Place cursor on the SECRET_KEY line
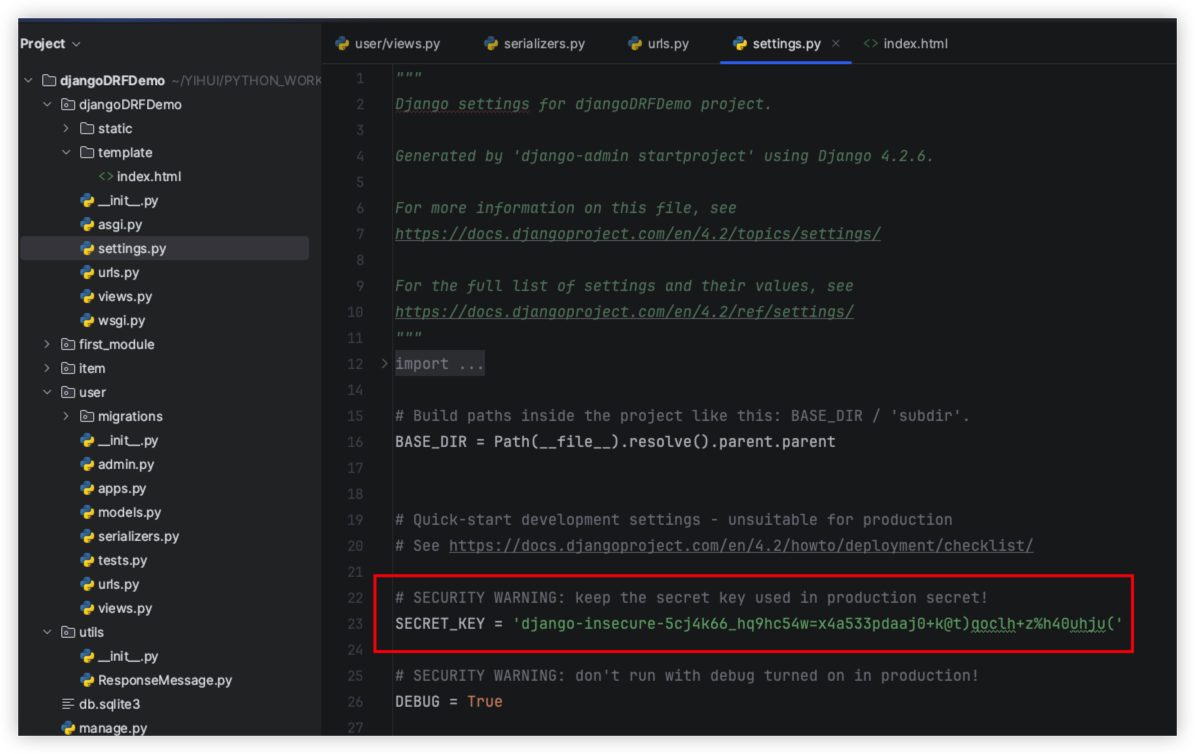The height and width of the screenshot is (754, 1195). [758, 624]
